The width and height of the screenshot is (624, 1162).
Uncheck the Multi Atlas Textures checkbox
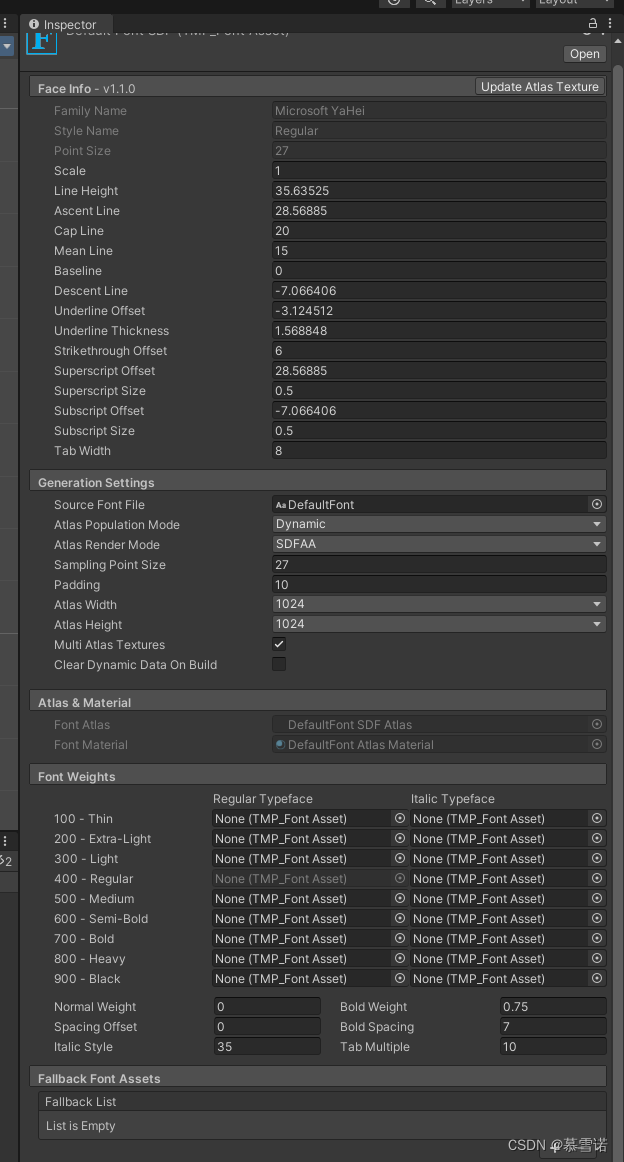tap(278, 644)
